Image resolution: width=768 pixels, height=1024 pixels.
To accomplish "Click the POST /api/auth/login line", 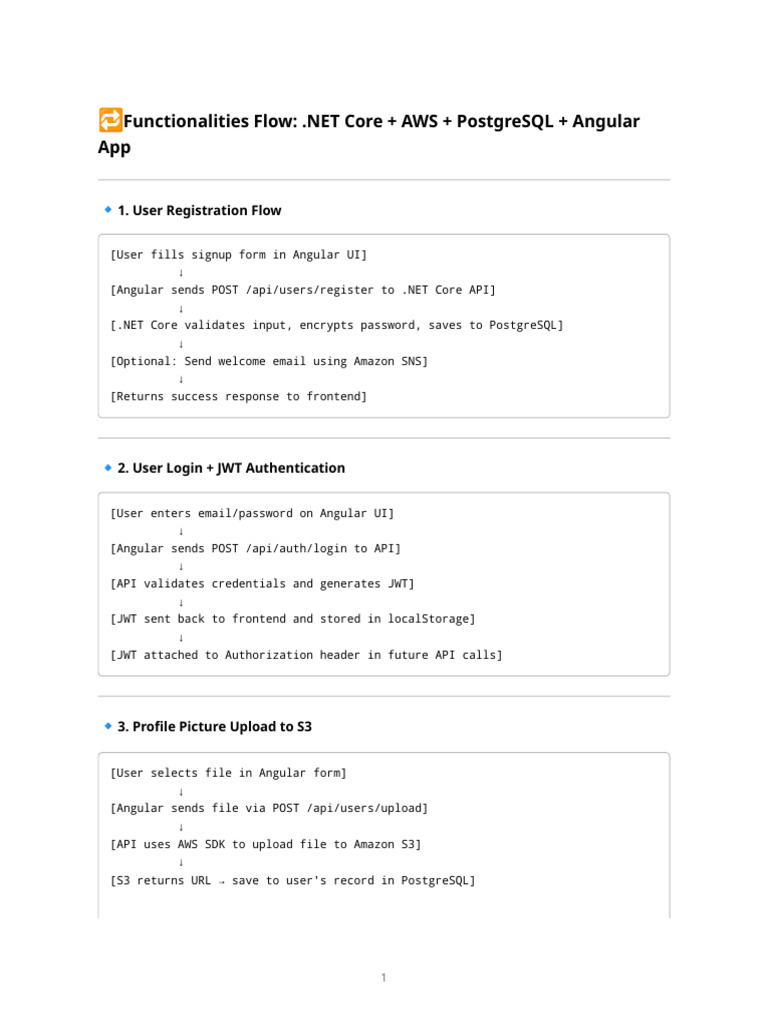I will (x=256, y=548).
